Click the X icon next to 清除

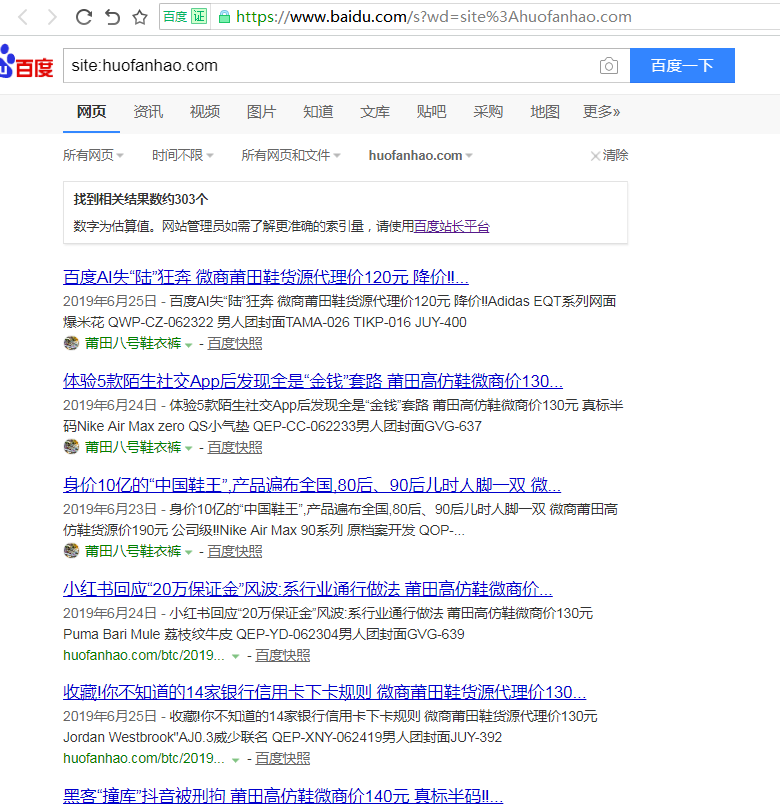coord(595,156)
